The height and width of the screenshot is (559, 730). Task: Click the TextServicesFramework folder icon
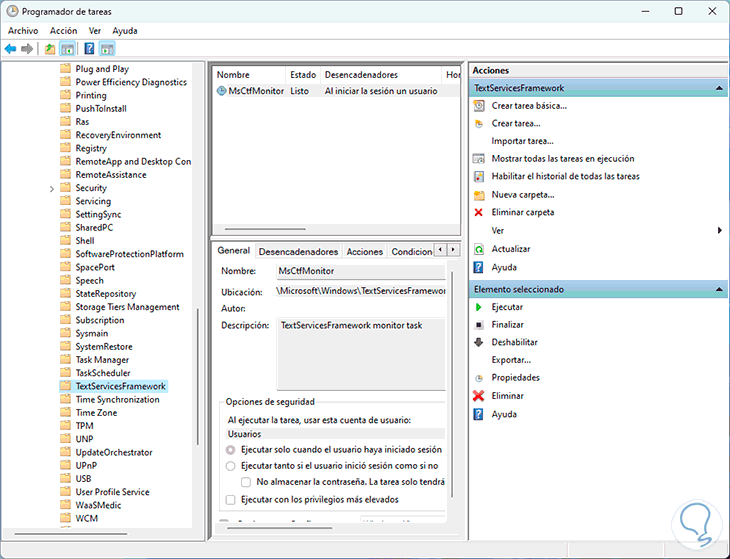click(66, 386)
